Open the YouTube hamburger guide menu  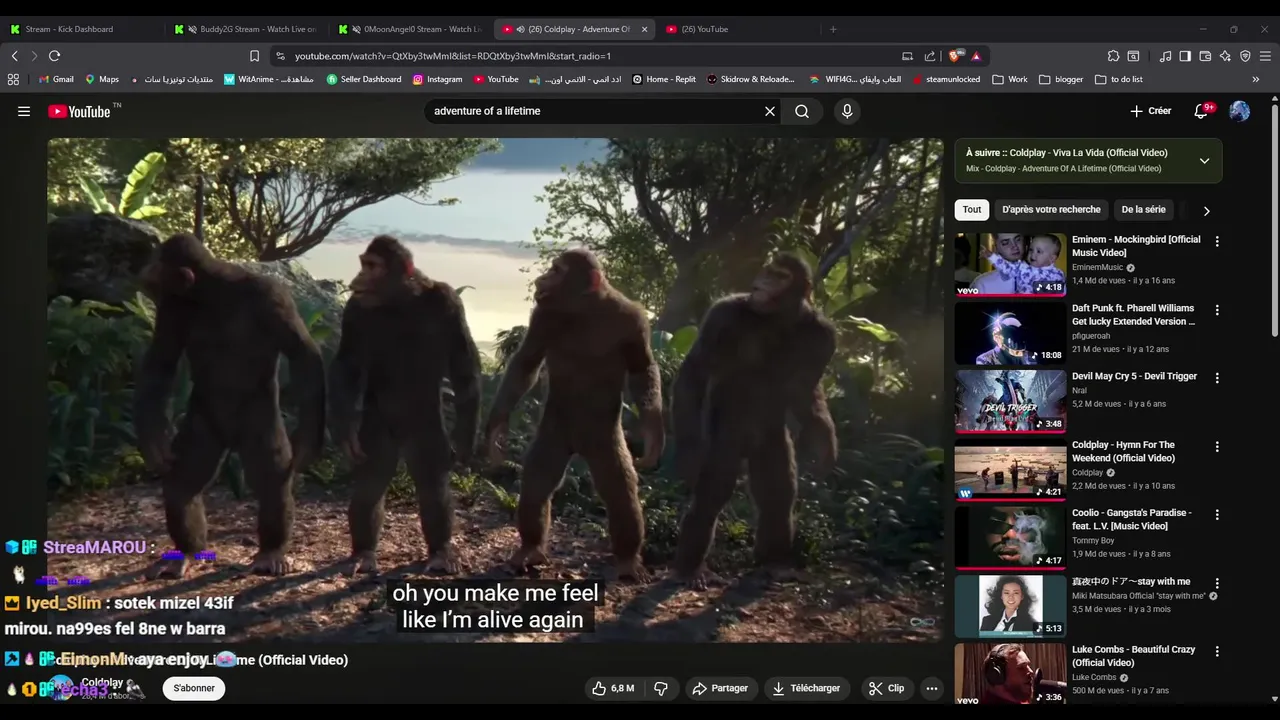pos(24,111)
